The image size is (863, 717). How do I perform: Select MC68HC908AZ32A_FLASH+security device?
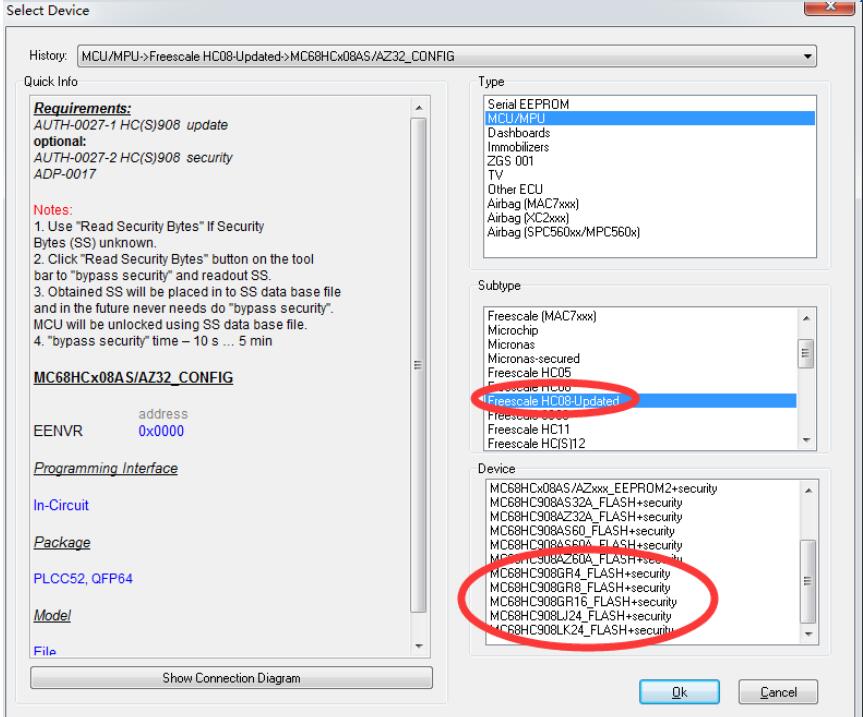(643, 517)
